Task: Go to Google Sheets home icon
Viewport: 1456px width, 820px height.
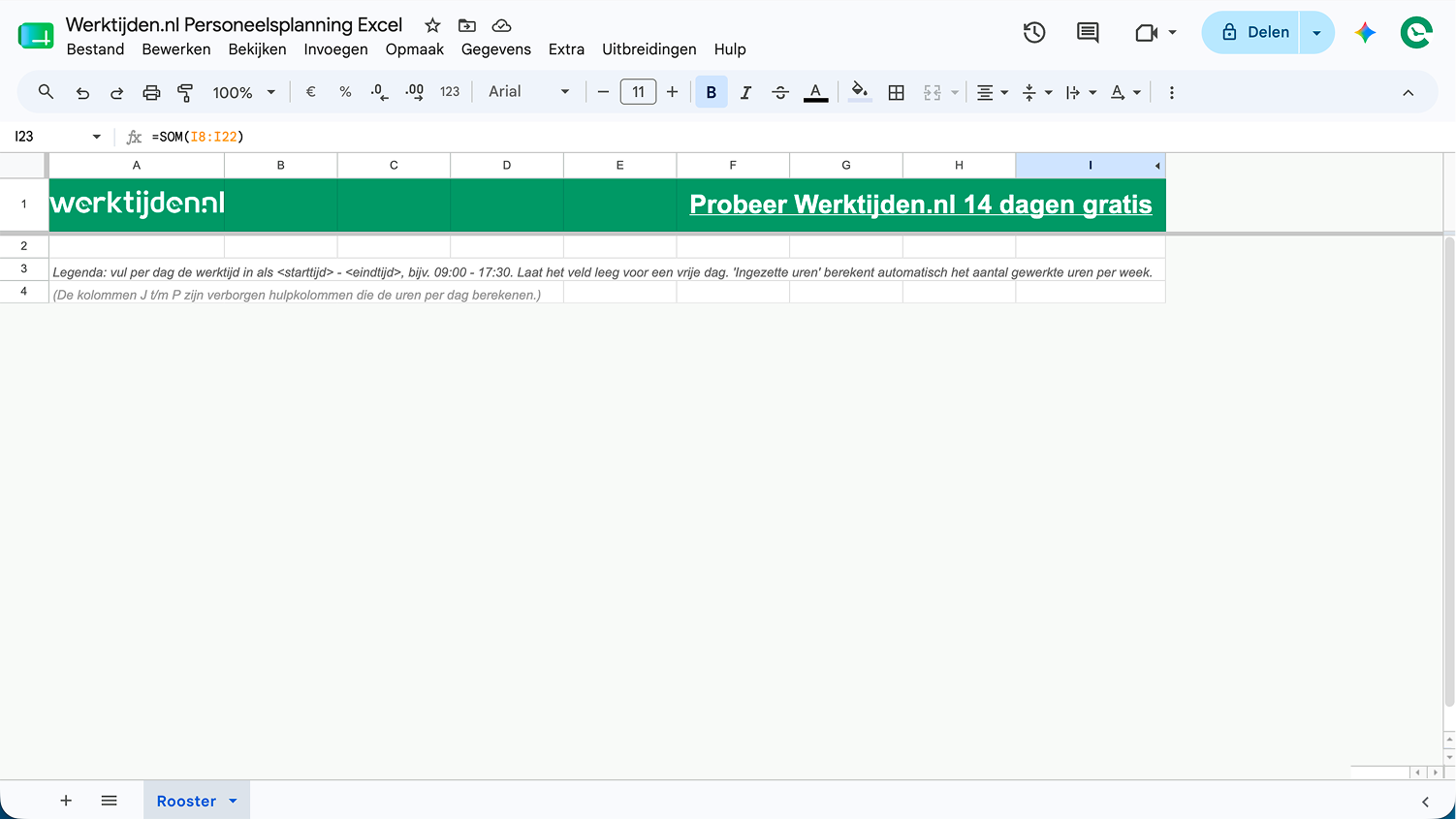Action: pos(36,35)
